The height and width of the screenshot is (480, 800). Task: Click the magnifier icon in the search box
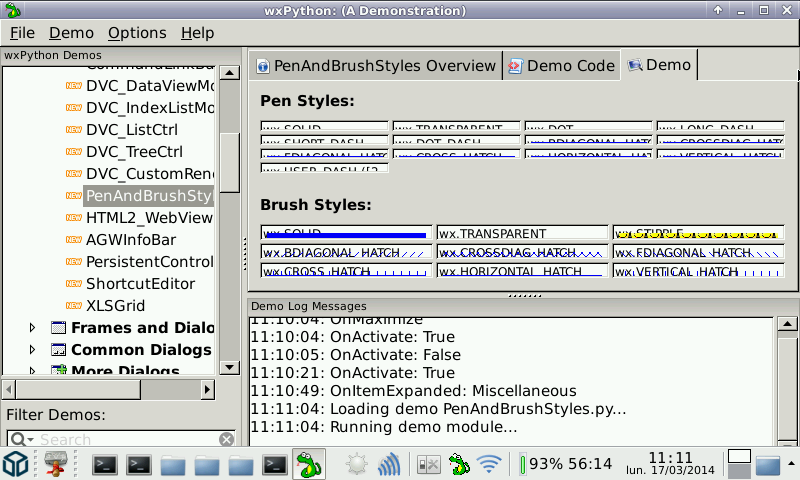tap(17, 439)
